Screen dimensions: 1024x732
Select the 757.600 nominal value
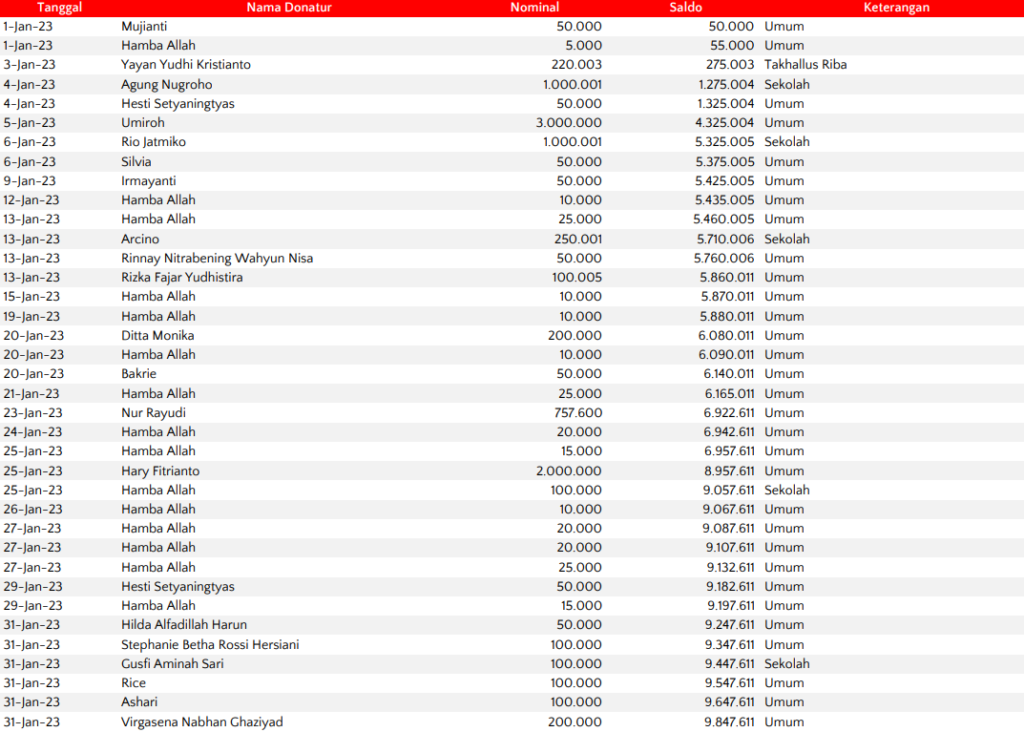click(578, 413)
